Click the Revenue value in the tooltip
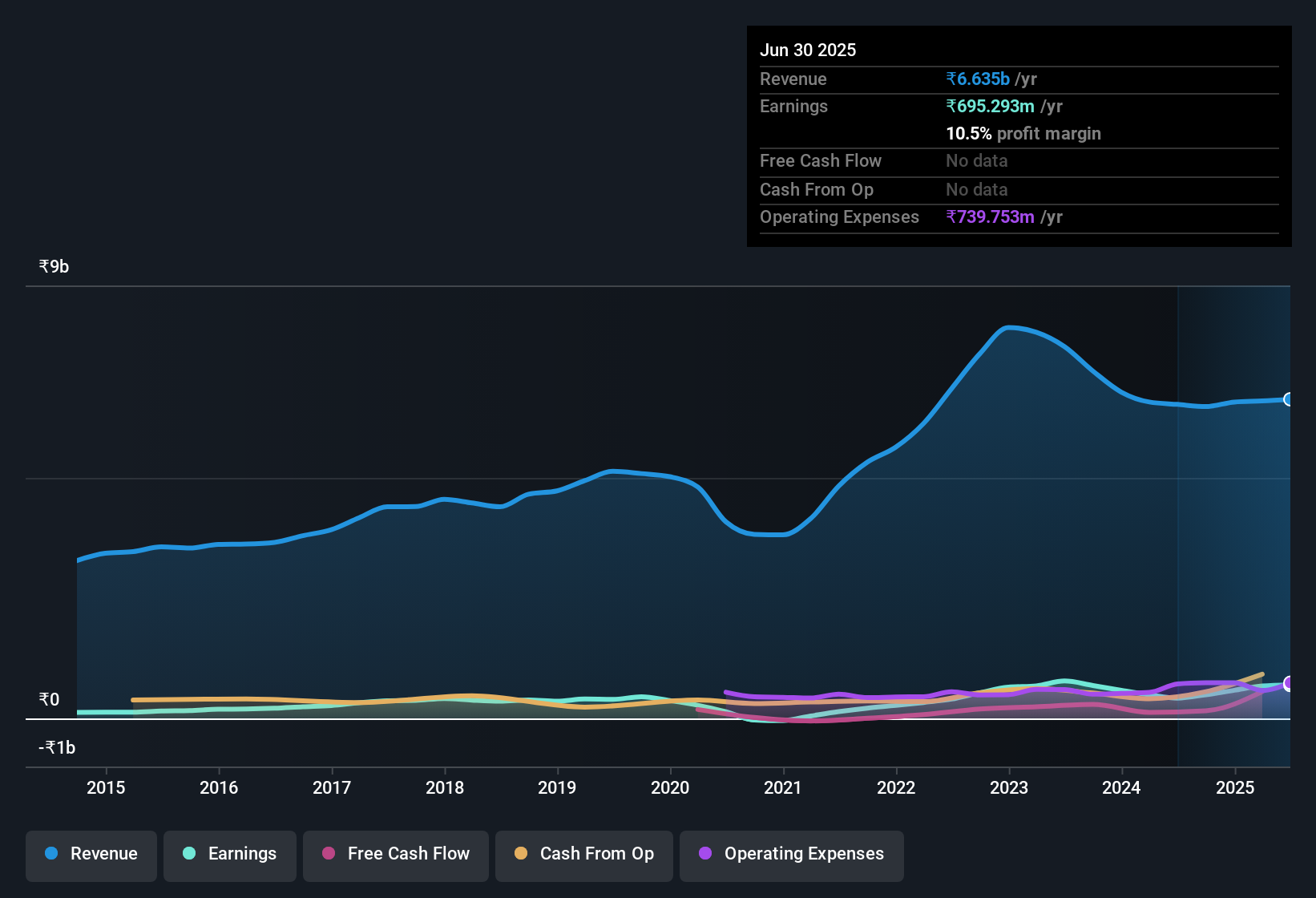The width and height of the screenshot is (1316, 898). [977, 79]
